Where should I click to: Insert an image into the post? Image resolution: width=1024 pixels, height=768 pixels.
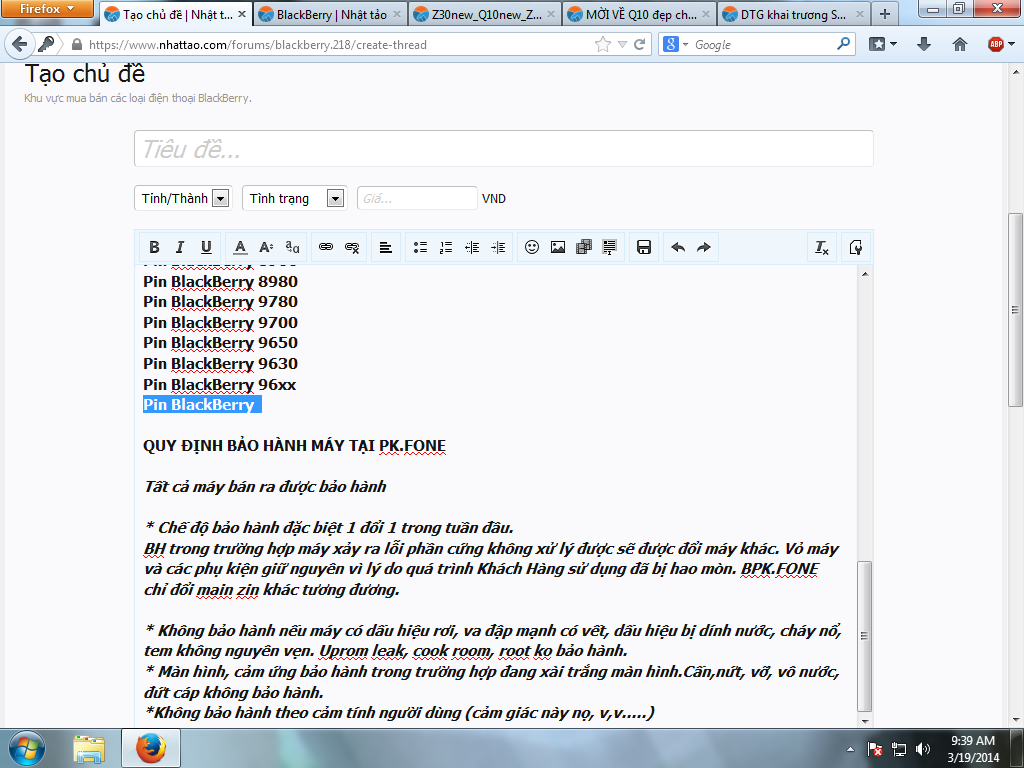coord(558,247)
